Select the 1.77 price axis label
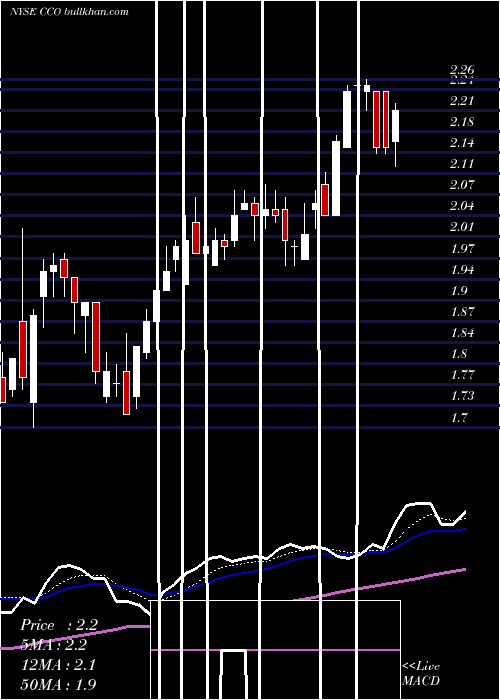This screenshot has height=700, width=500. 462,375
